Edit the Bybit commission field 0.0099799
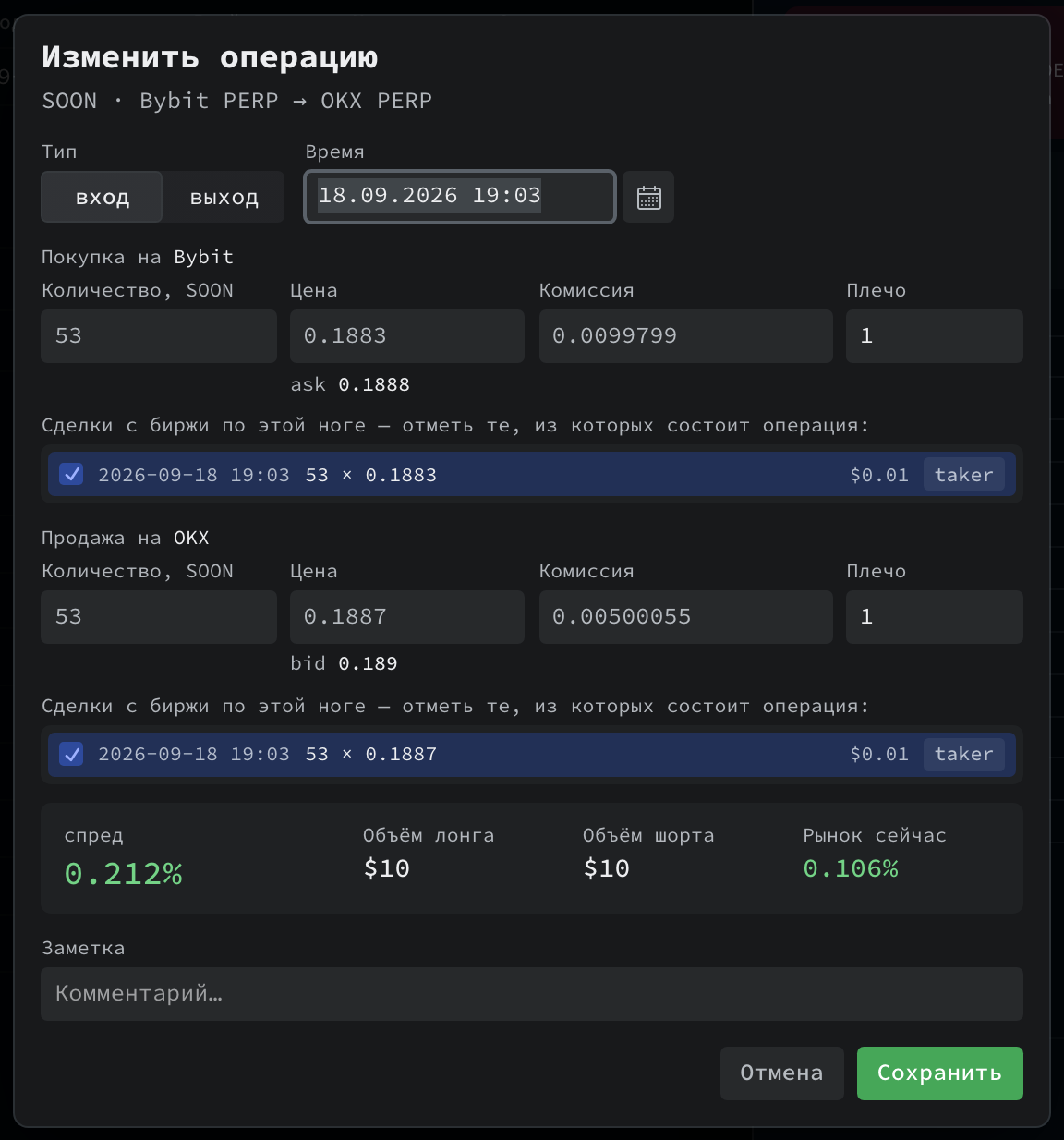This screenshot has height=1140, width=1064. tap(686, 336)
